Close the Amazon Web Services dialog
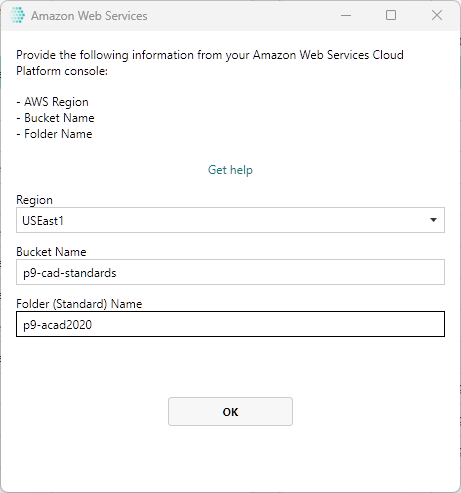Viewport: 461px width, 493px height. click(x=437, y=15)
